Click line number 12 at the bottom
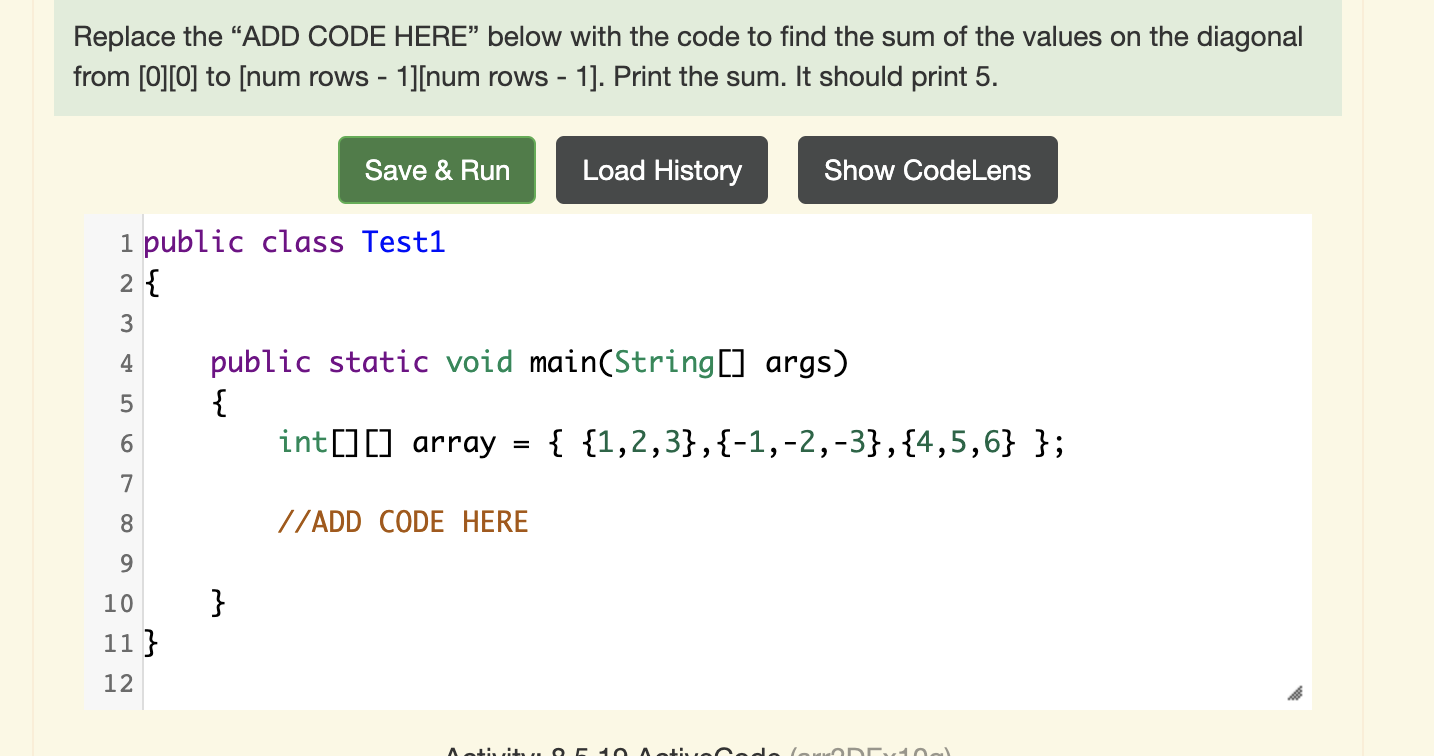 [x=120, y=682]
